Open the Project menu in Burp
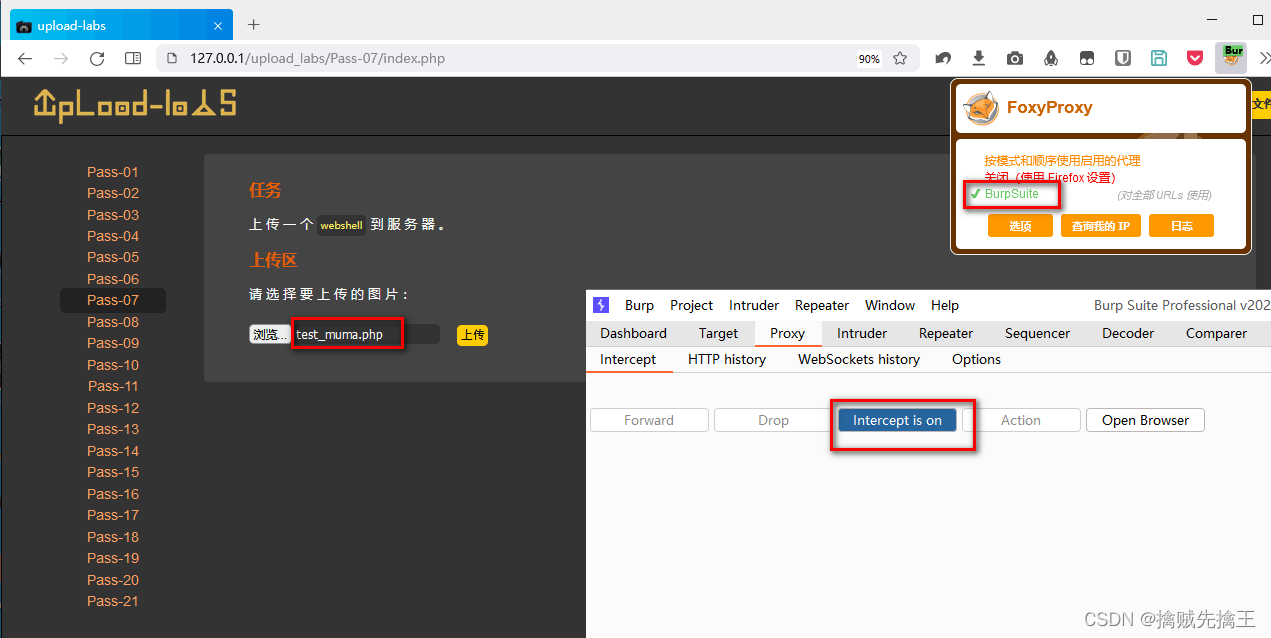1271x638 pixels. pos(691,305)
